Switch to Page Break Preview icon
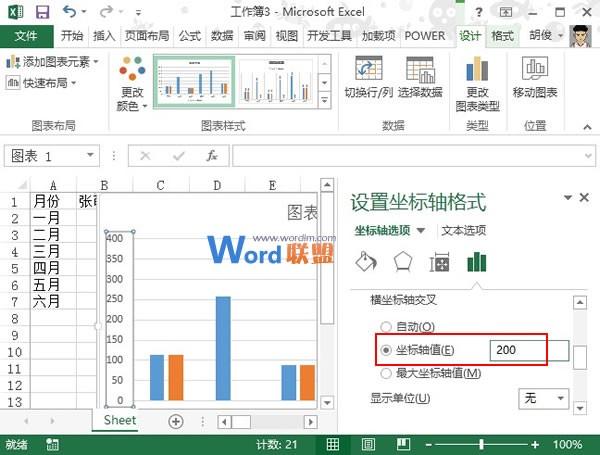Viewport: 600px width, 455px height. [x=403, y=444]
